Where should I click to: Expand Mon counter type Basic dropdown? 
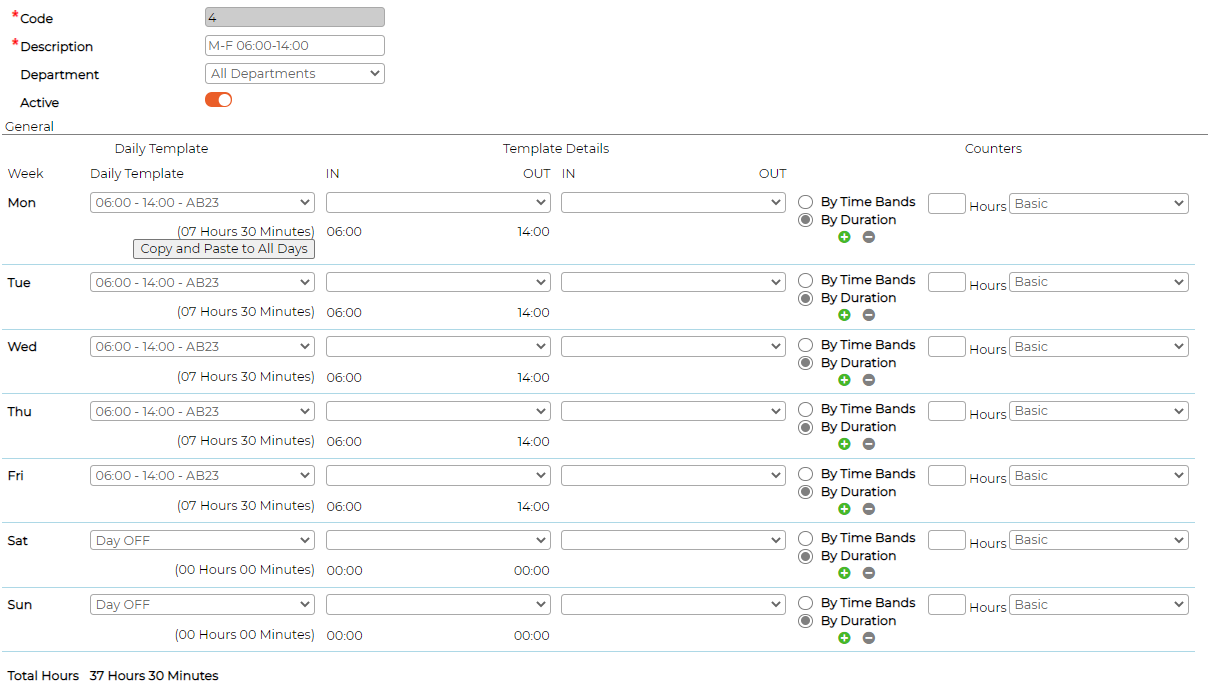coord(1099,204)
